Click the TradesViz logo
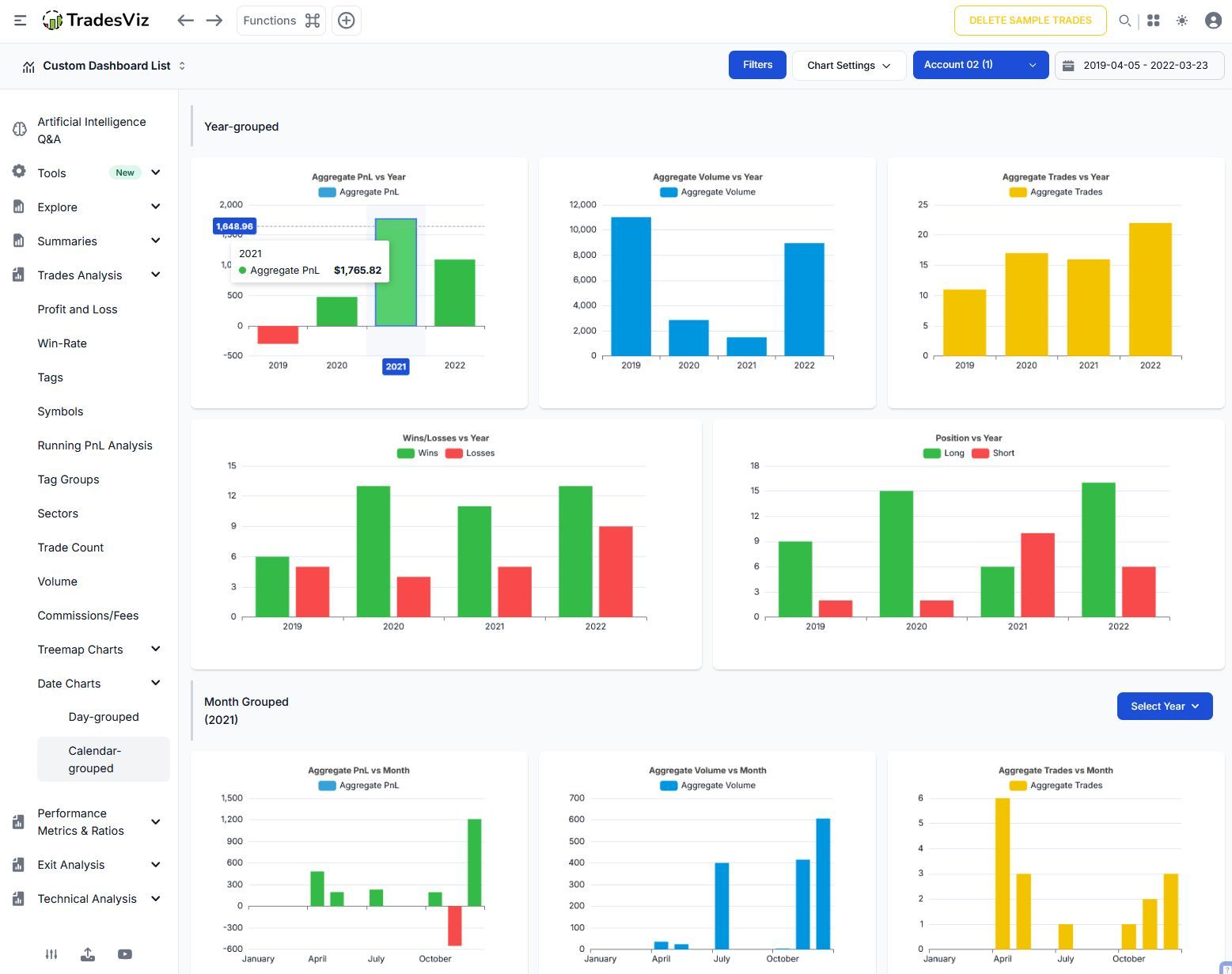Viewport: 1232px width, 974px height. pos(96,21)
